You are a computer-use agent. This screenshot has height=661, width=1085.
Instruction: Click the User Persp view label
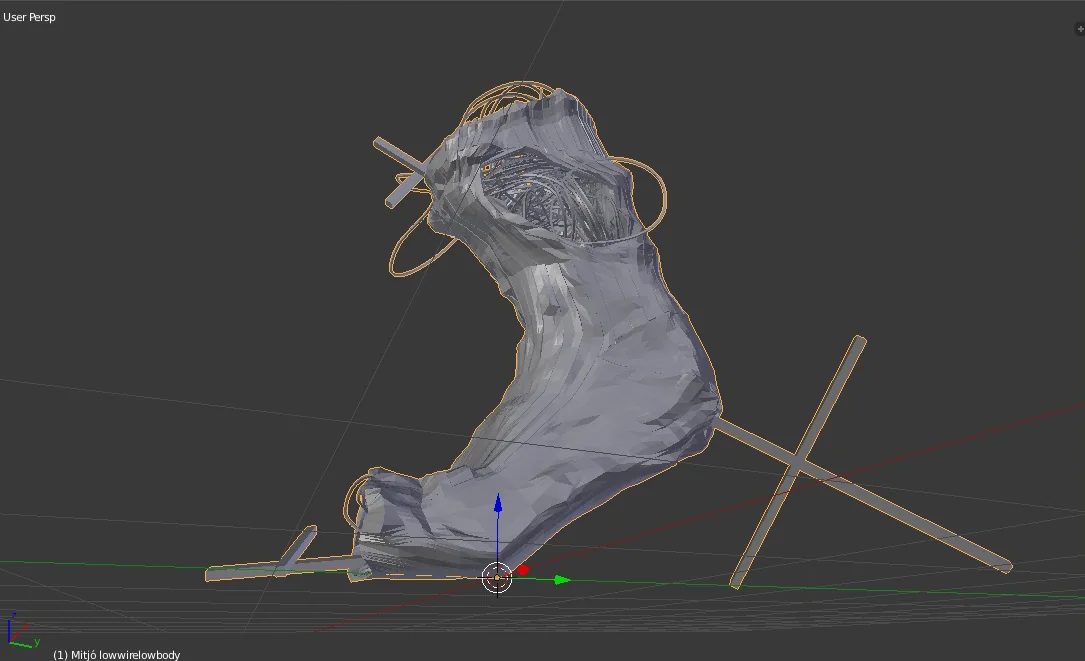tap(29, 17)
